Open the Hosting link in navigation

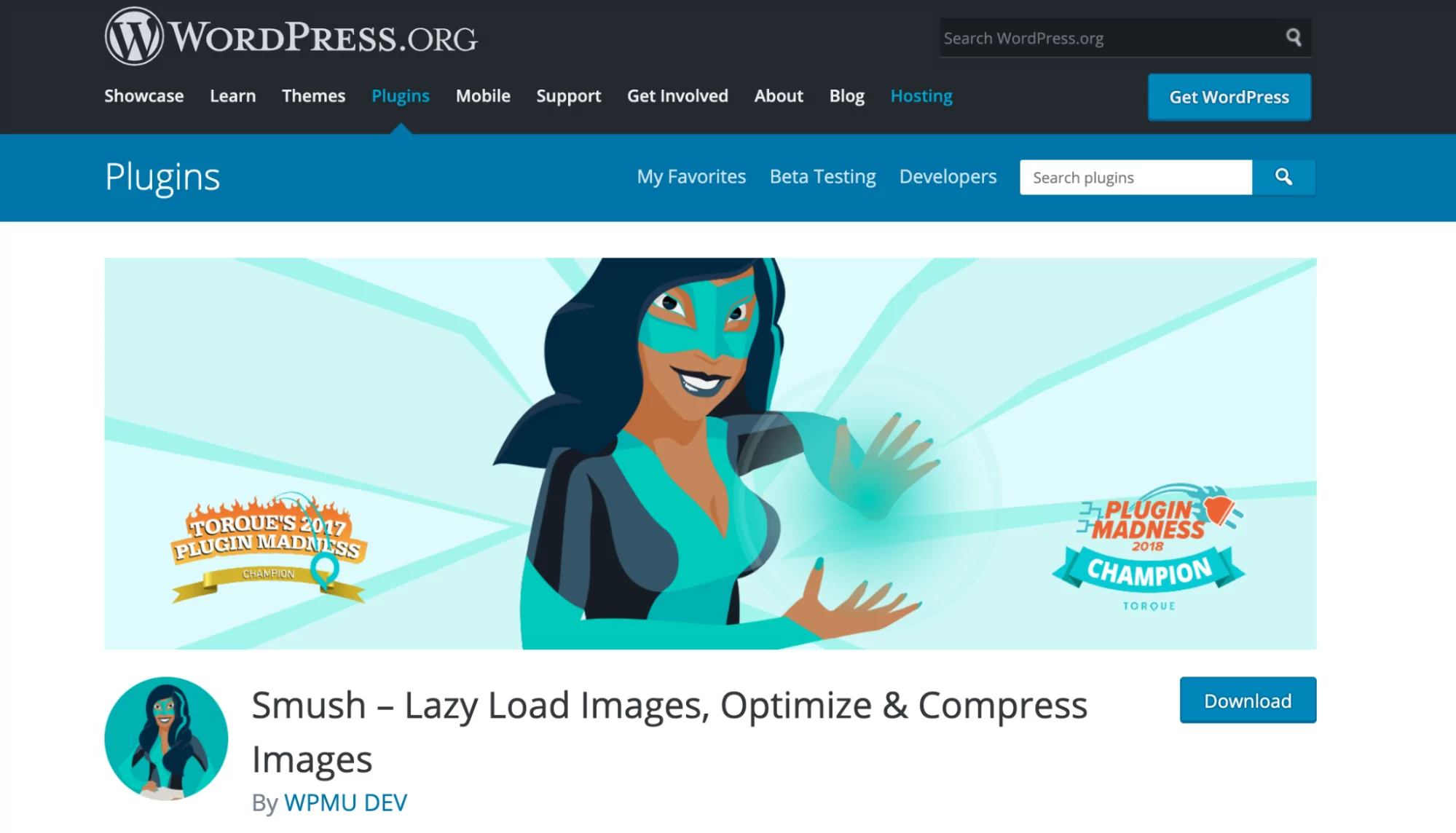[x=921, y=96]
